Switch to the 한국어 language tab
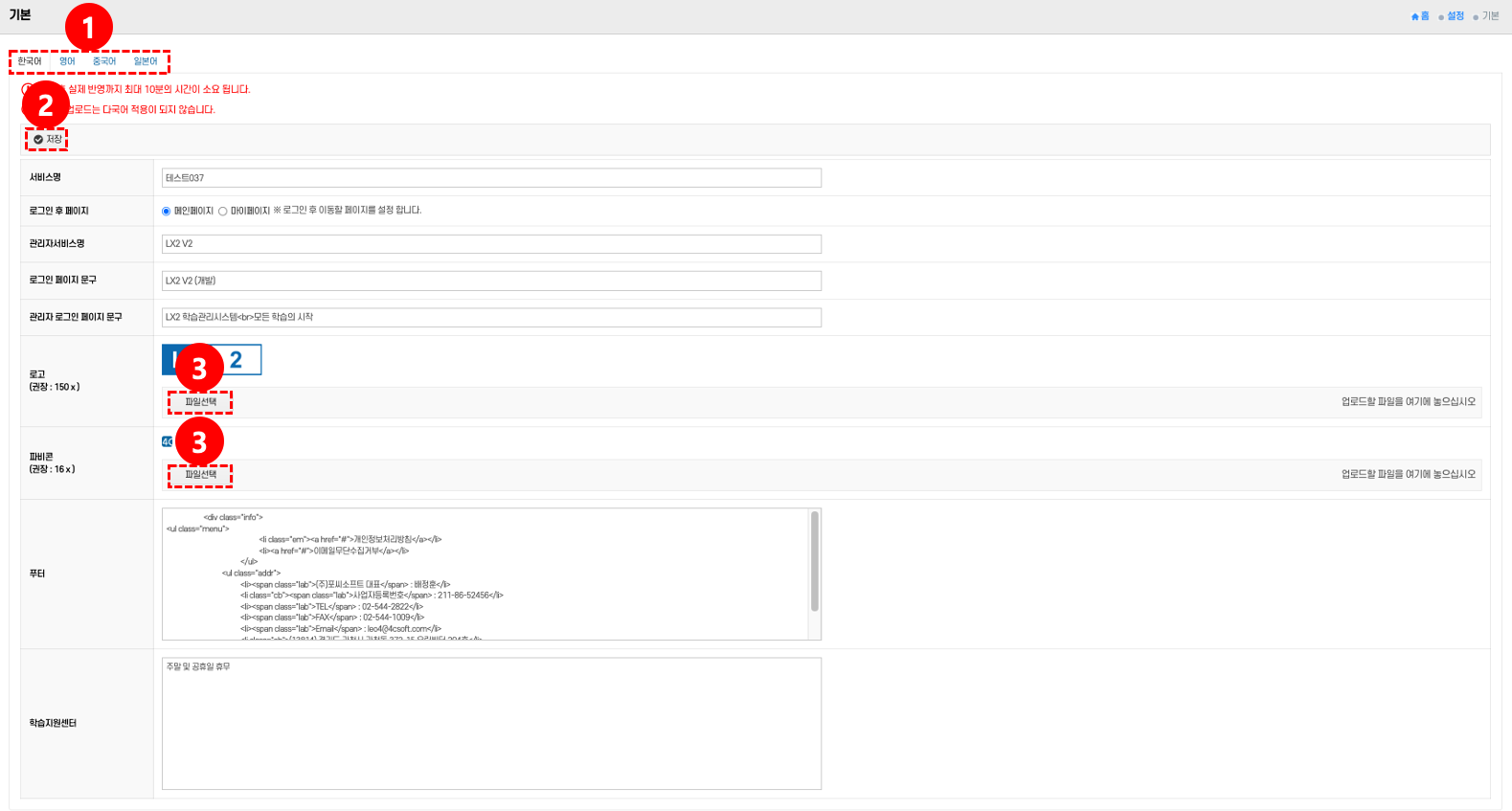The height and width of the screenshot is (811, 1512). 30,61
